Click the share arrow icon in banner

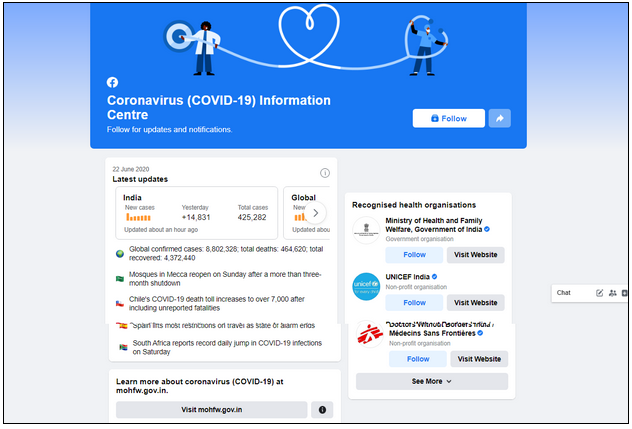[499, 118]
